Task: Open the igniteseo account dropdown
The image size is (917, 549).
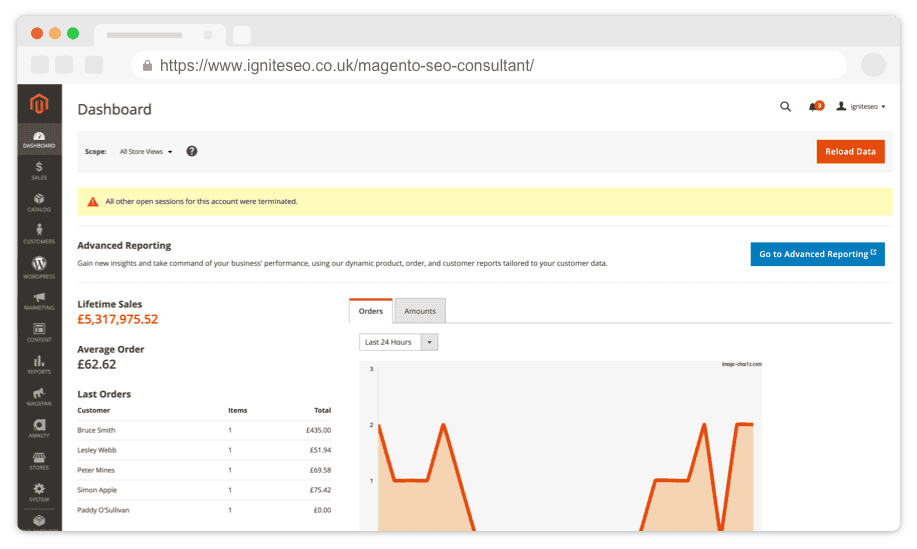Action: [x=861, y=106]
